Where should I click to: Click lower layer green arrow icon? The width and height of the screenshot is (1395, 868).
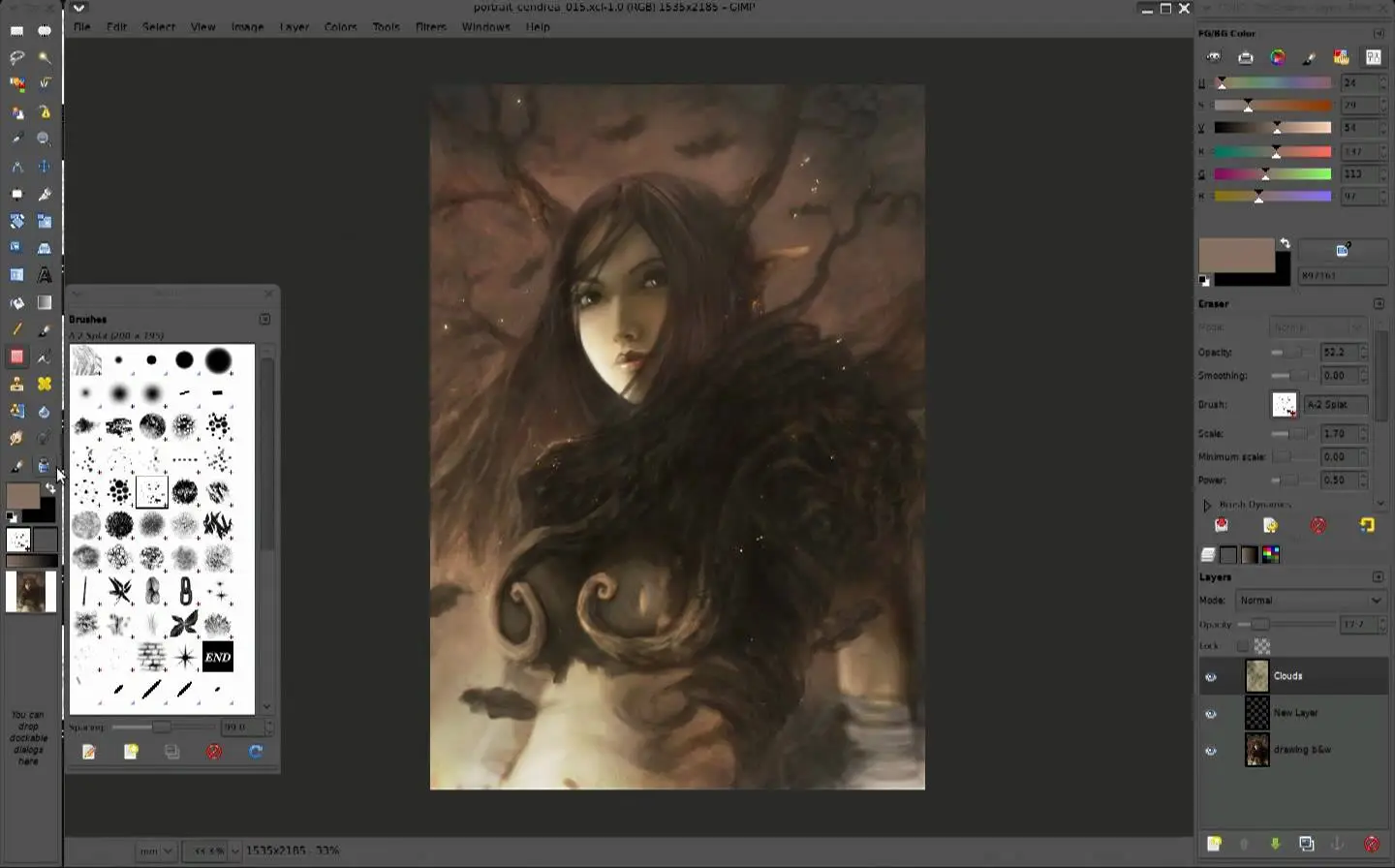click(x=1275, y=844)
